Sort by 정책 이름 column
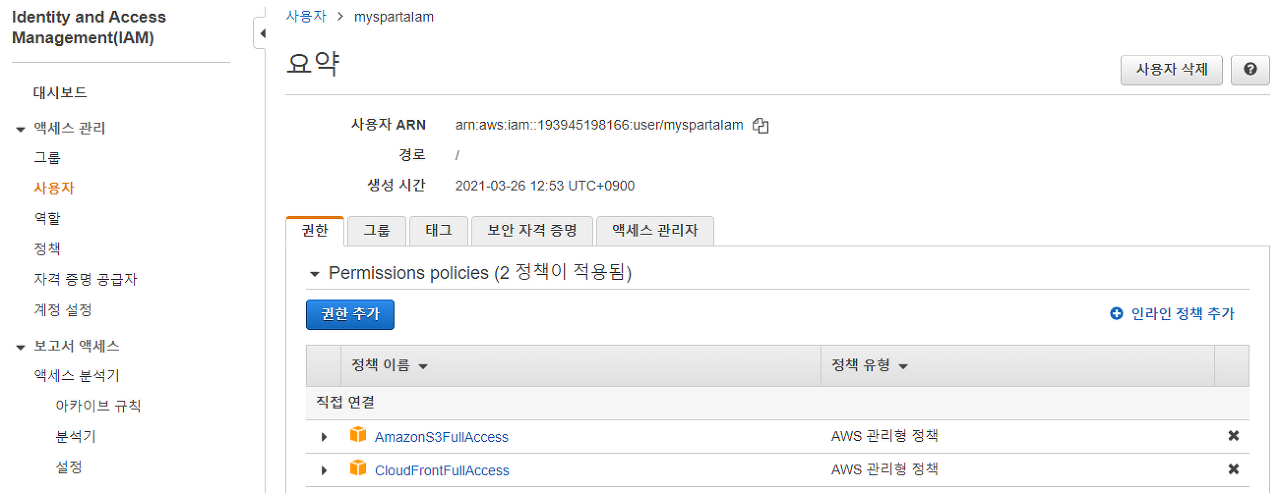The width and height of the screenshot is (1280, 493). pyautogui.click(x=390, y=366)
